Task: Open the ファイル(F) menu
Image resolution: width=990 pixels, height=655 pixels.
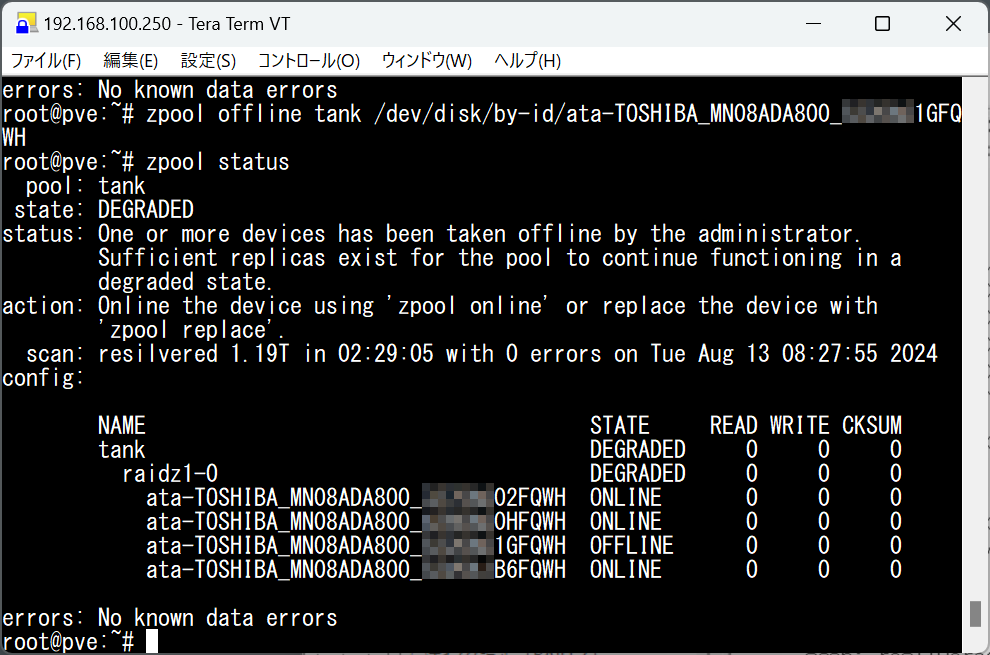Action: 46,61
